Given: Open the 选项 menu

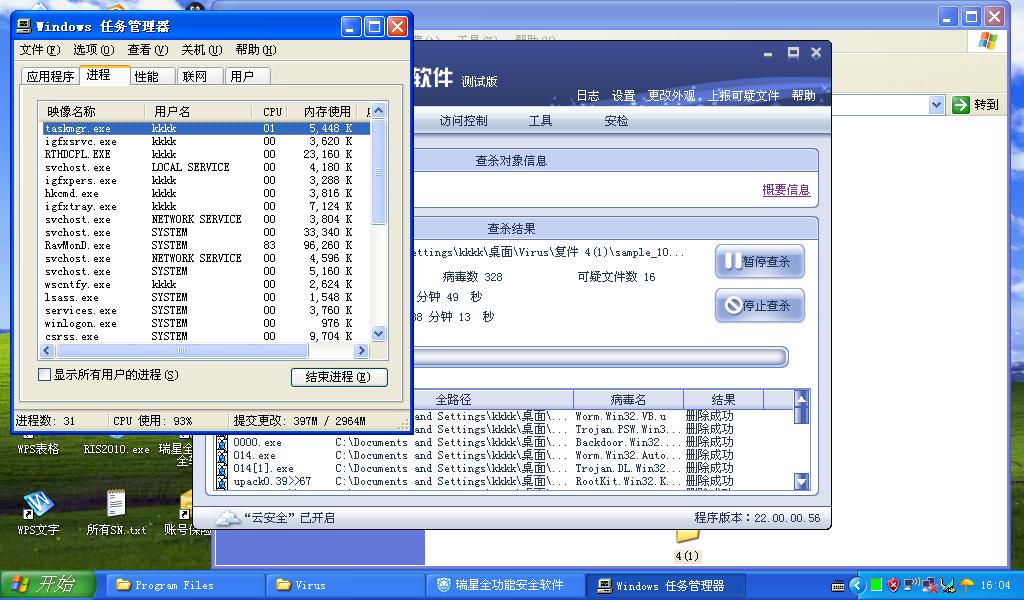Looking at the screenshot, I should [93, 50].
